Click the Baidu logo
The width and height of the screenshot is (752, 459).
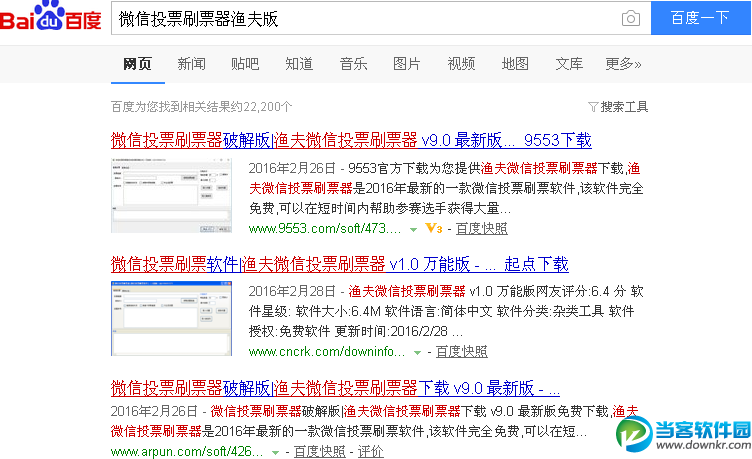(x=50, y=16)
